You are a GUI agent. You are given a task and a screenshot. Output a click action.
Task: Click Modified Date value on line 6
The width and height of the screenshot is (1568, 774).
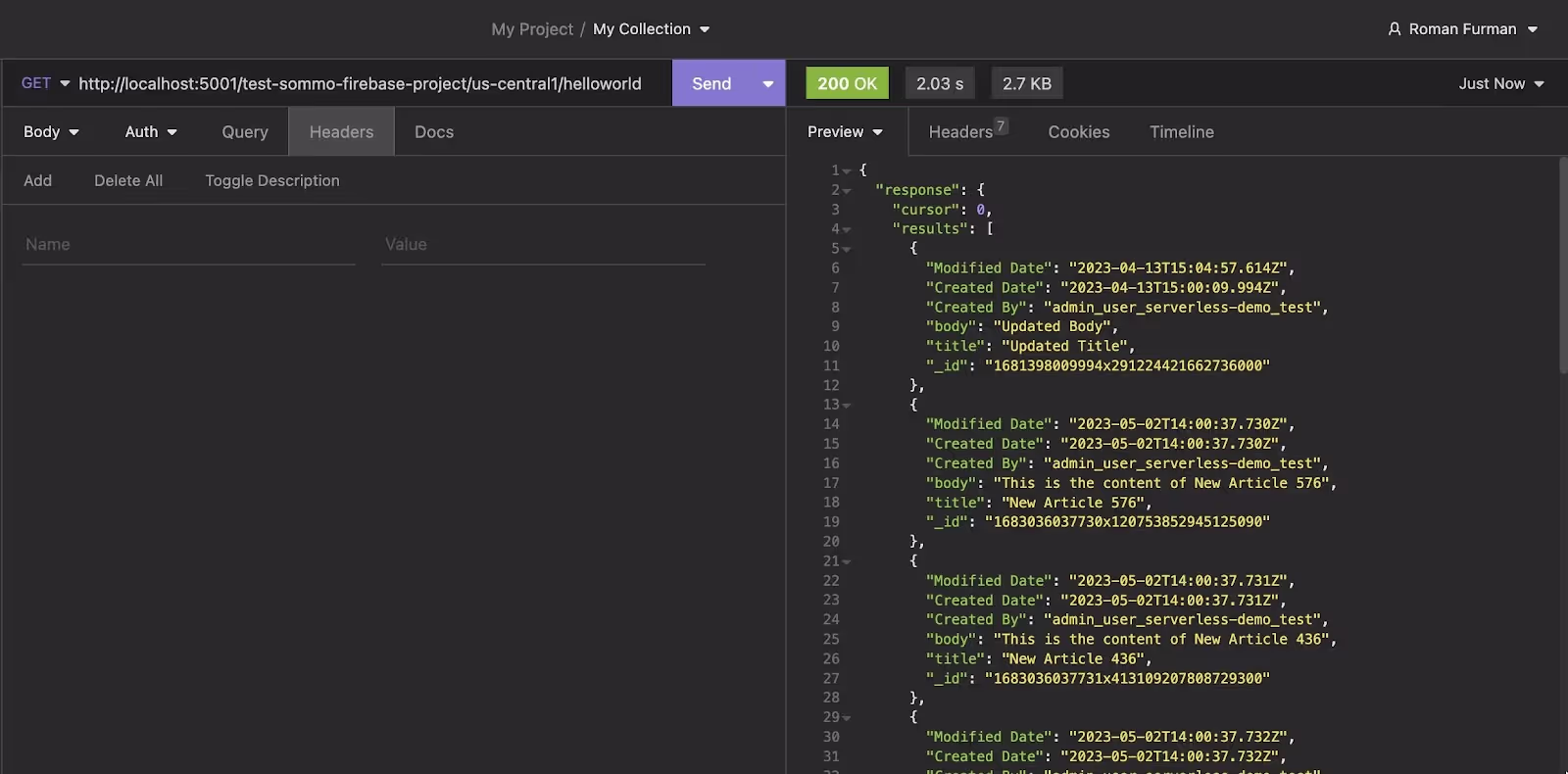coord(1178,267)
